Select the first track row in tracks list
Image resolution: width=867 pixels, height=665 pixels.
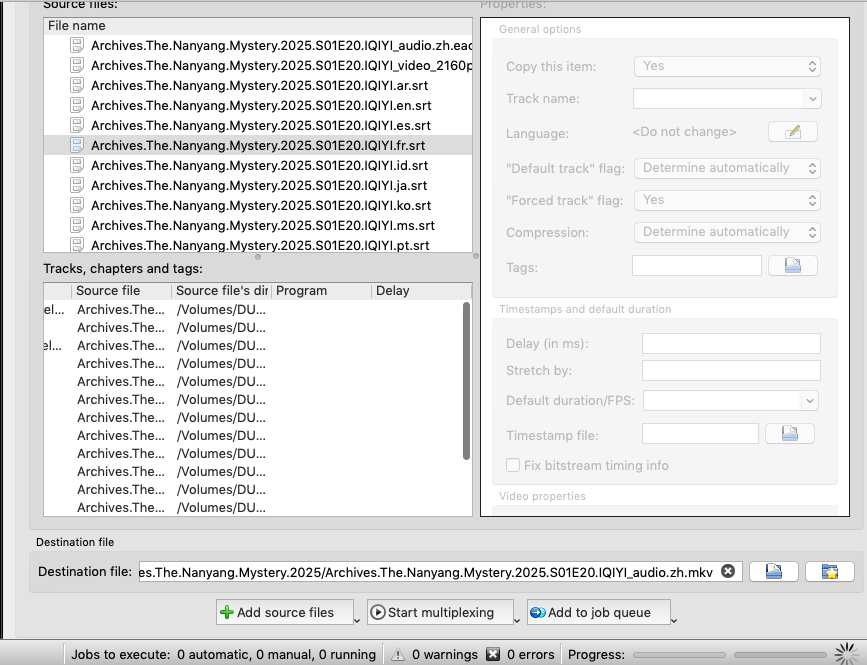[x=253, y=310]
